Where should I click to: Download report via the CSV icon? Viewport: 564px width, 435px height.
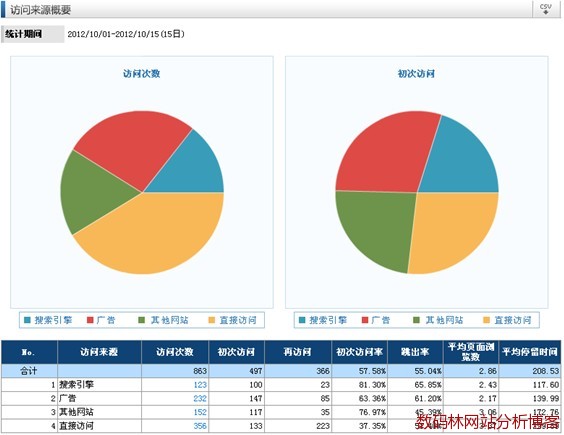(x=546, y=9)
